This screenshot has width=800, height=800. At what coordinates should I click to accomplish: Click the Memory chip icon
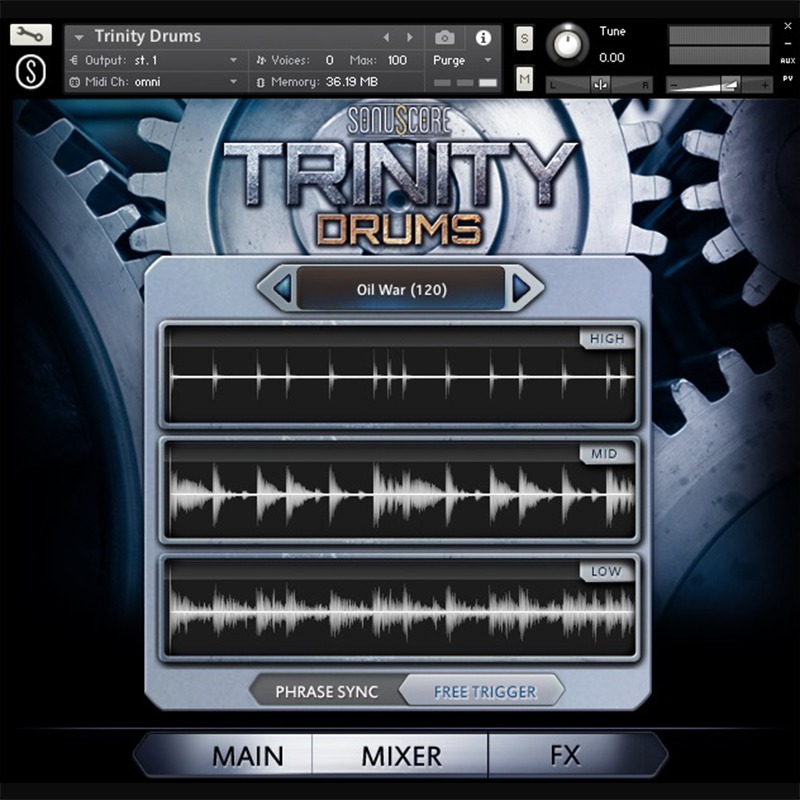pos(261,82)
